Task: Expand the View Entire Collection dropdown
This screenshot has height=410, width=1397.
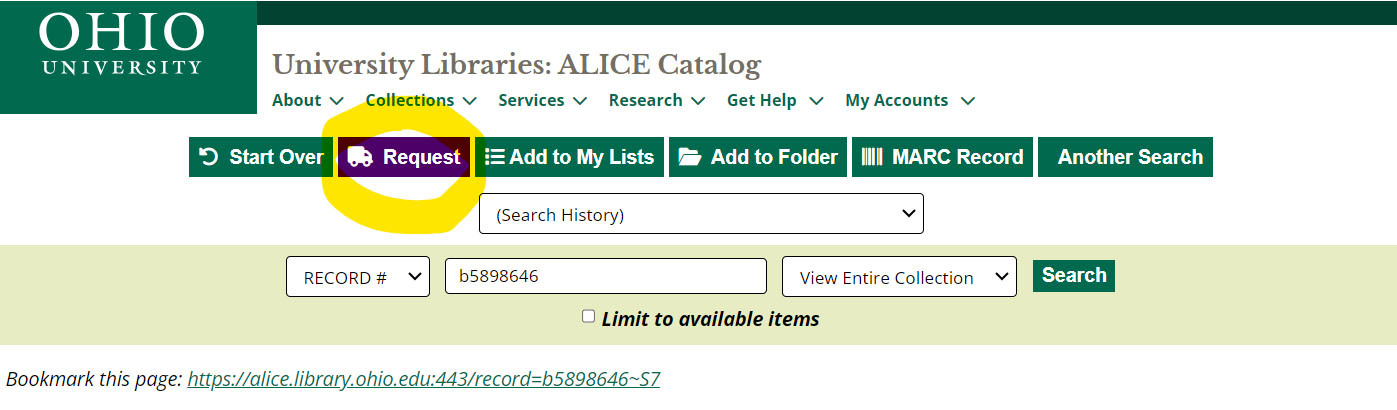Action: [x=899, y=277]
